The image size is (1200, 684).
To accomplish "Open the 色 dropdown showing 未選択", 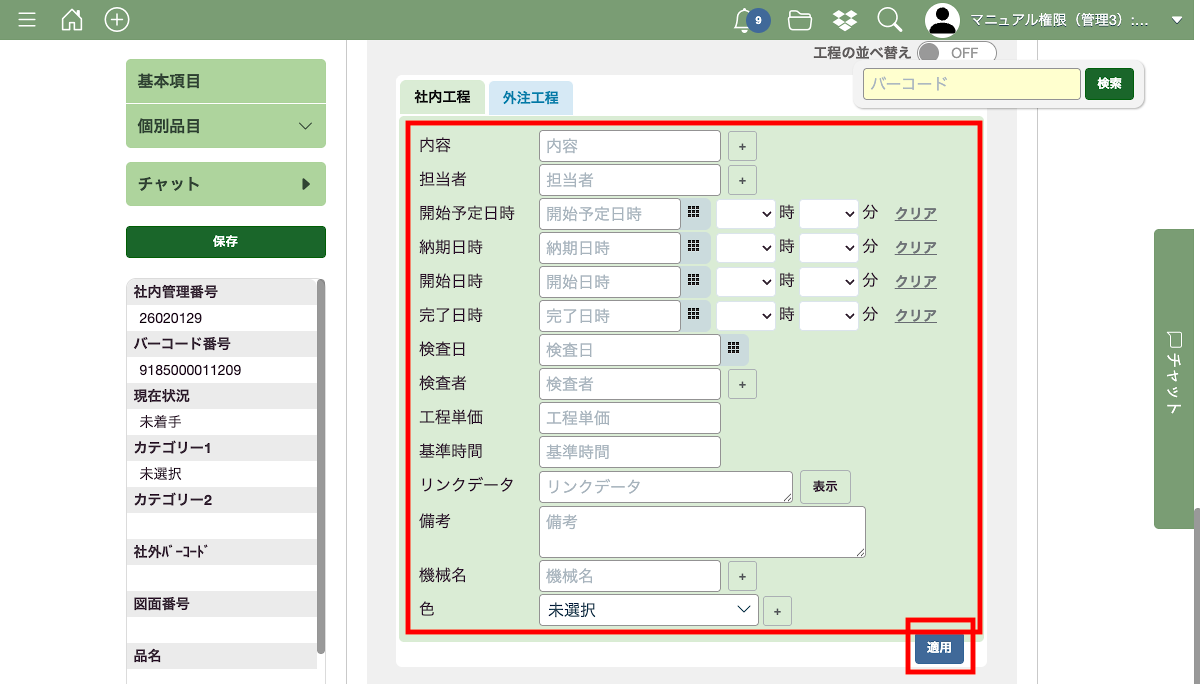I will click(648, 609).
